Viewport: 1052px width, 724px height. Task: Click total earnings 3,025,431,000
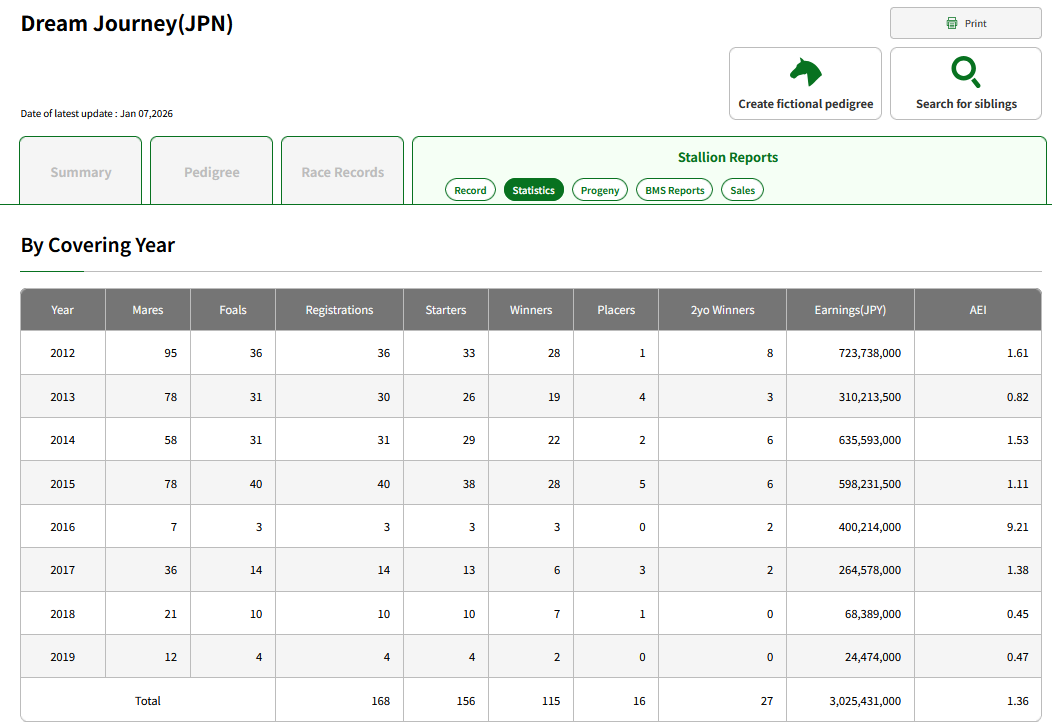point(865,701)
